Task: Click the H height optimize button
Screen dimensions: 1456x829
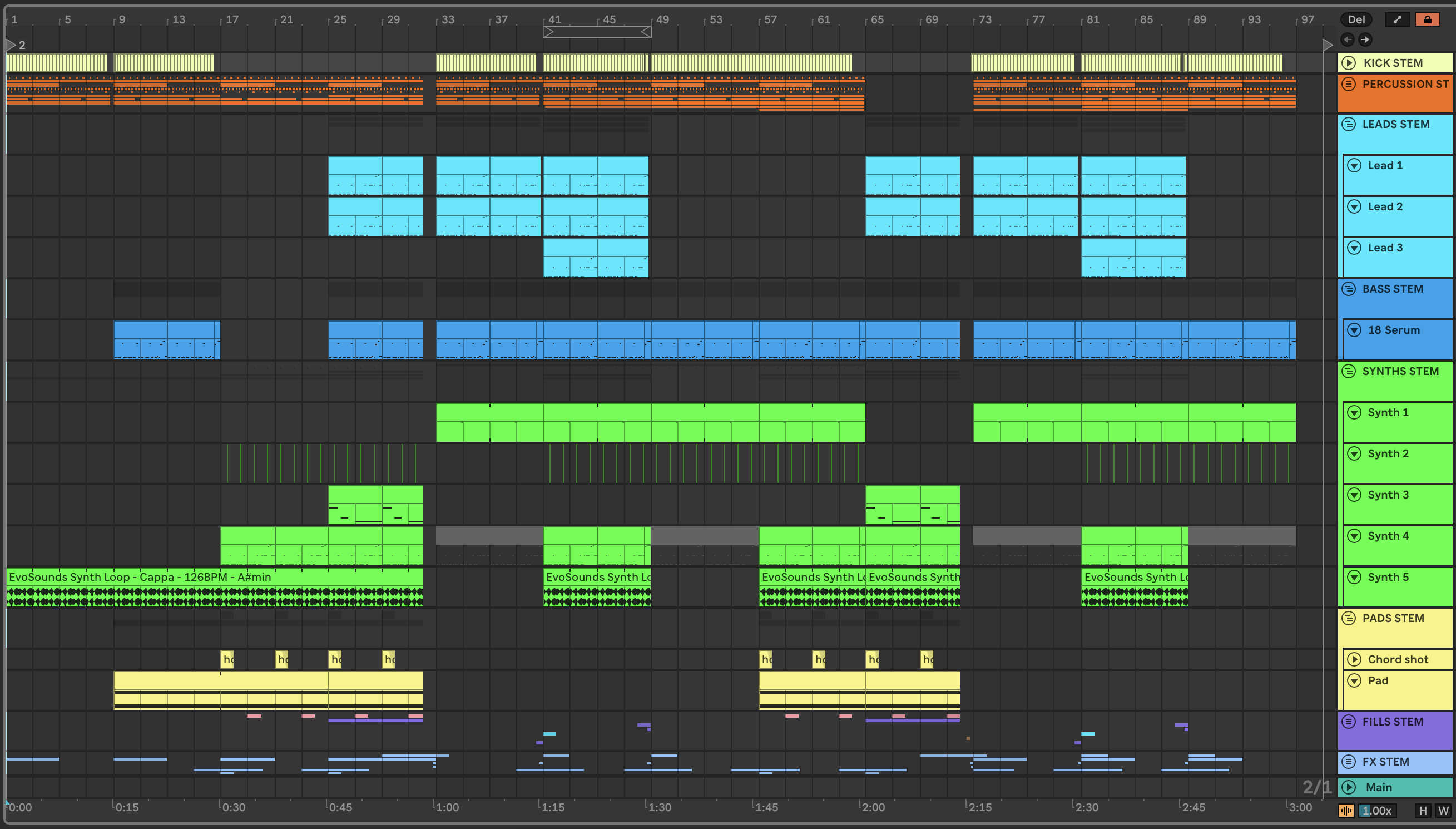Action: 1423,810
